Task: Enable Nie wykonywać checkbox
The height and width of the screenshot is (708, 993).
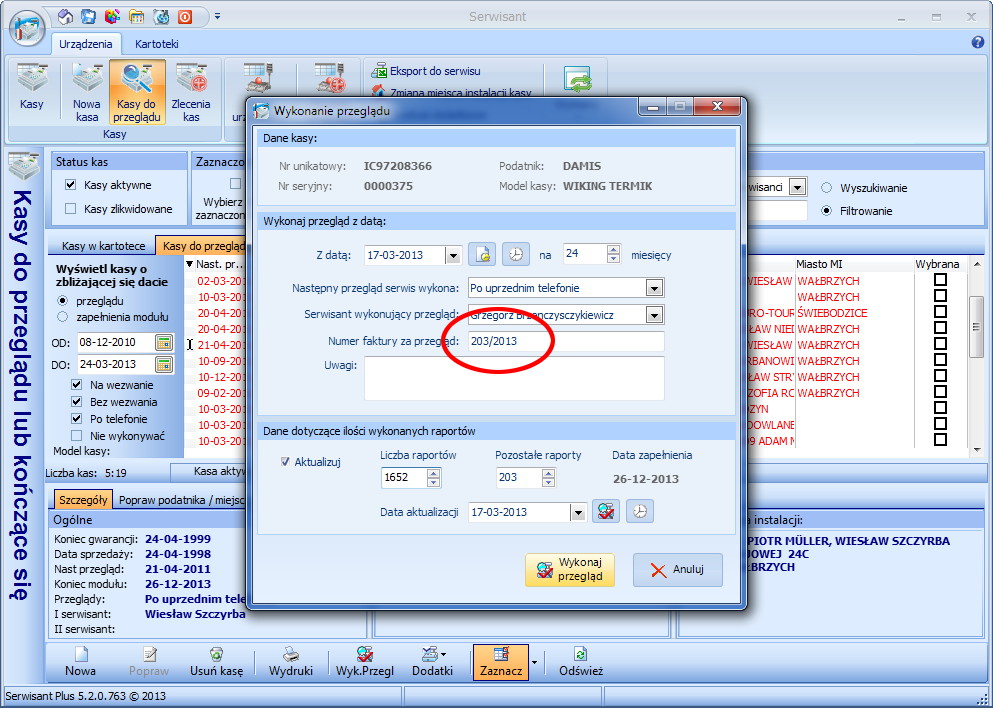Action: click(77, 436)
